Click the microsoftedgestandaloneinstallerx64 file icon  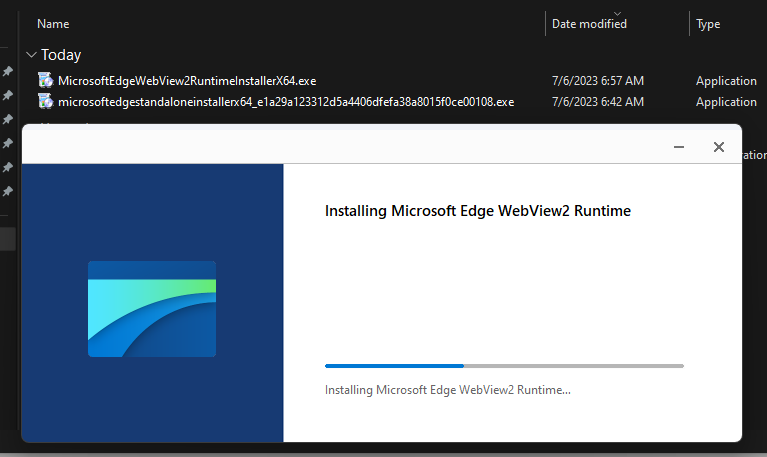[45, 101]
